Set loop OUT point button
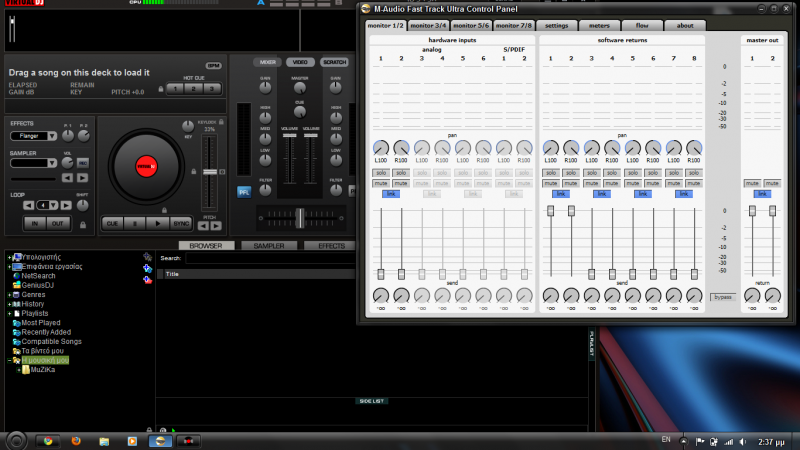Screen dimensions: 800x450 57,223
